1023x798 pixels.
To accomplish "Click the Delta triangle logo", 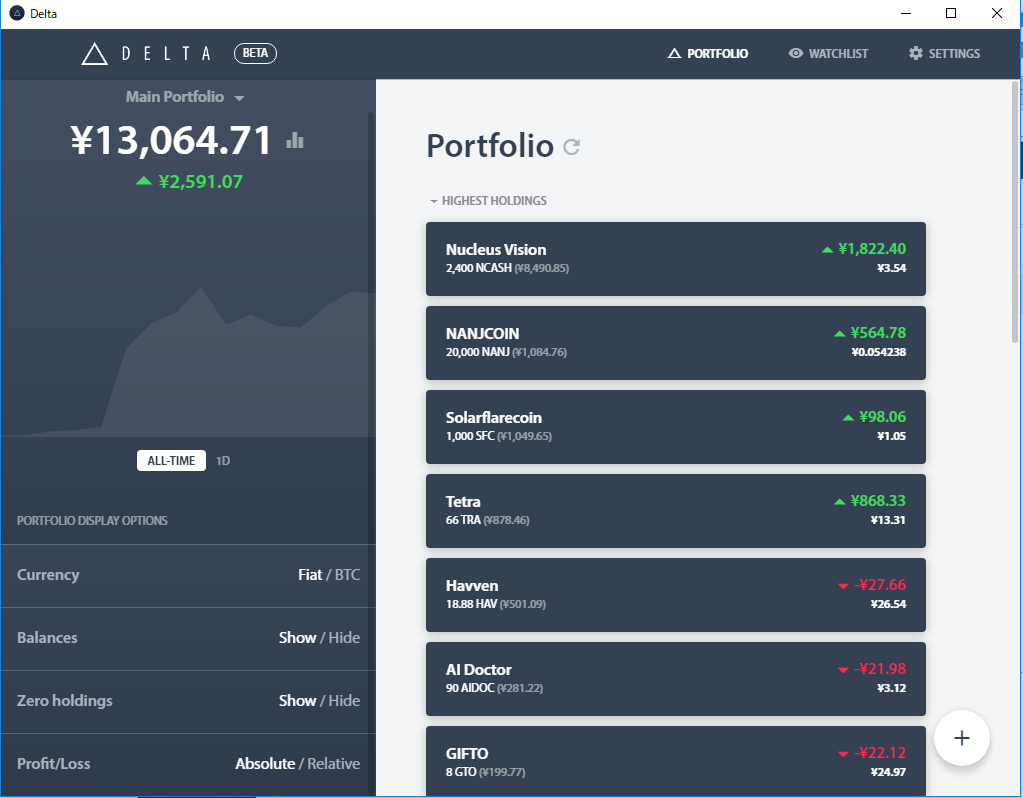I will pos(92,53).
